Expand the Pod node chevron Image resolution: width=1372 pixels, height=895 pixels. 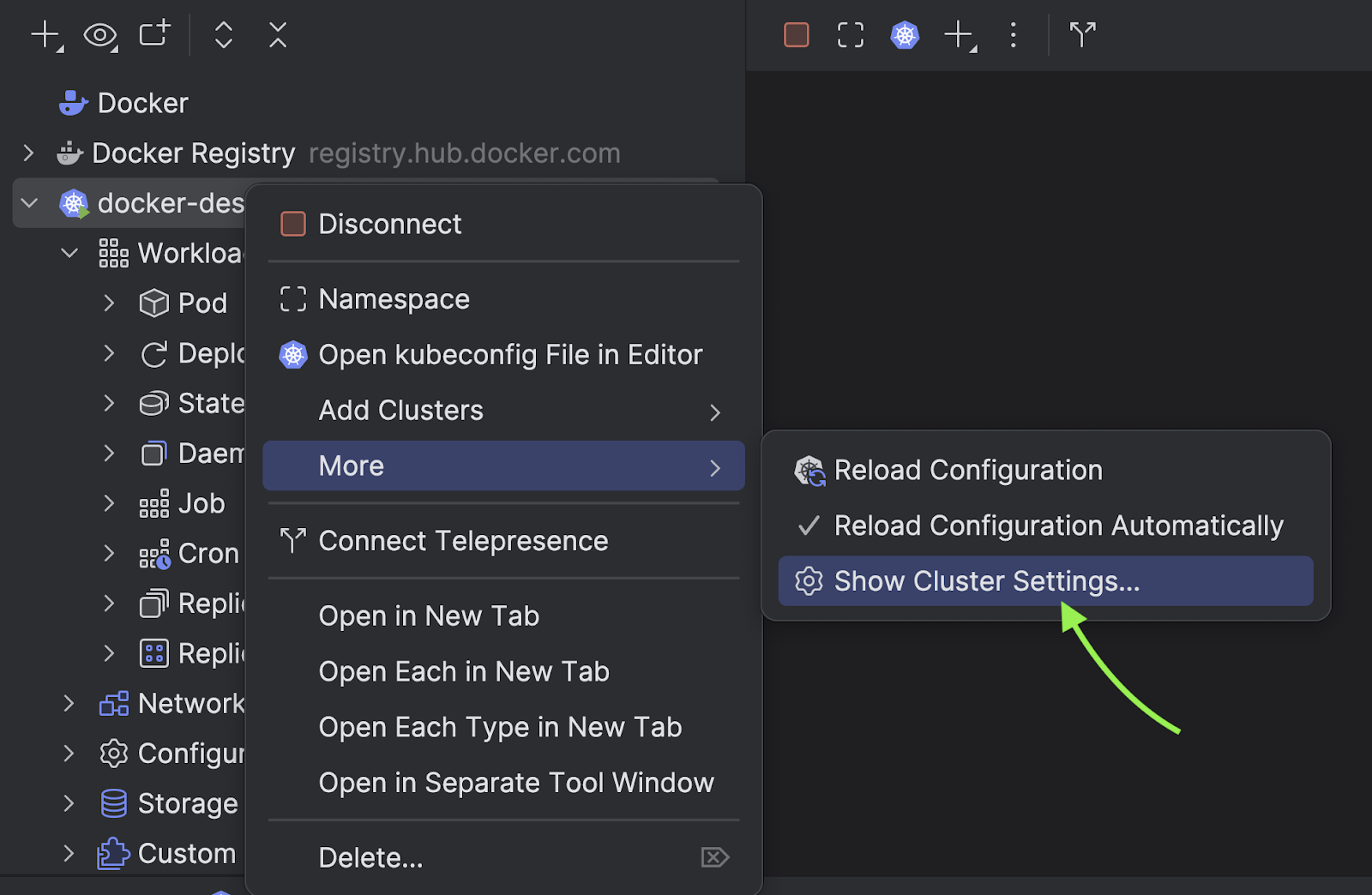coord(109,303)
